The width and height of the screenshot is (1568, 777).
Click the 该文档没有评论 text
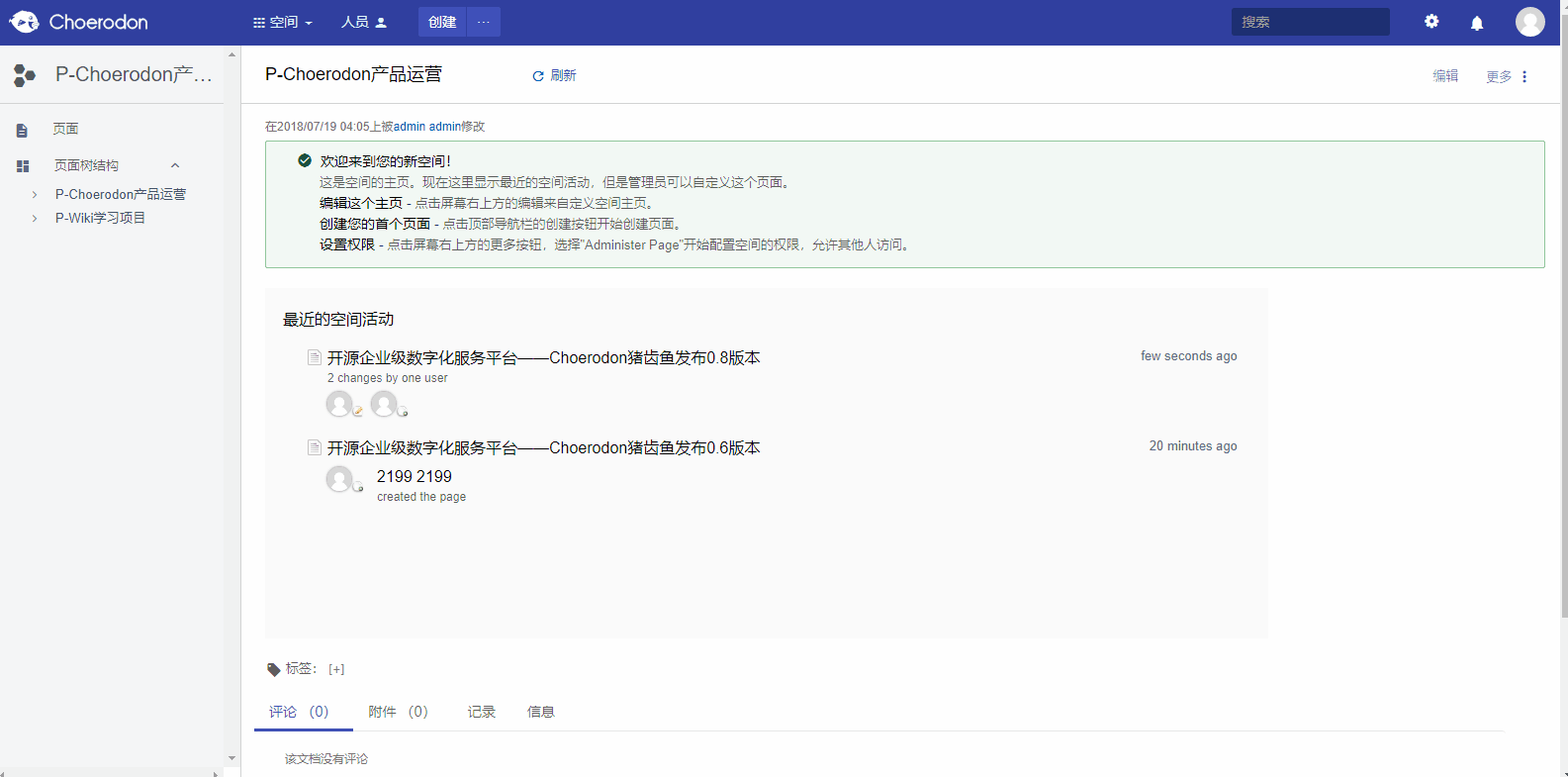(x=326, y=759)
